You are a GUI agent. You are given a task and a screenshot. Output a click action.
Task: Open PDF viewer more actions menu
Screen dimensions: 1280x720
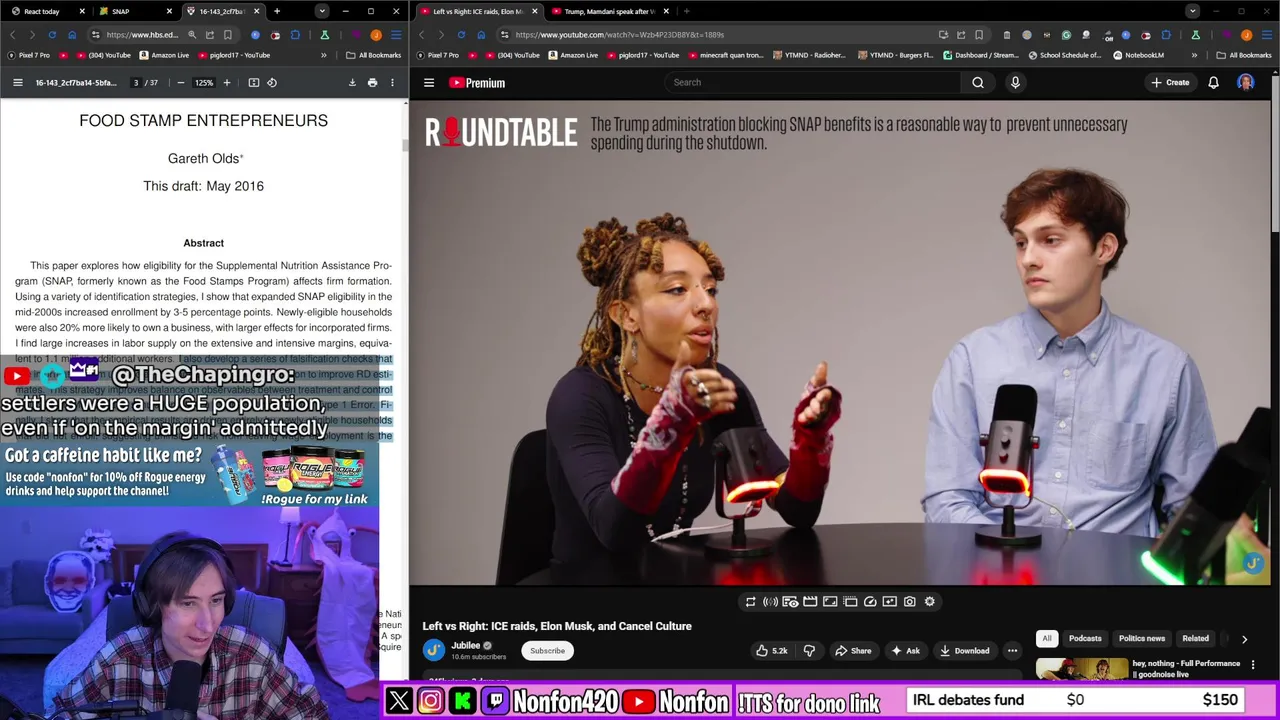(392, 83)
